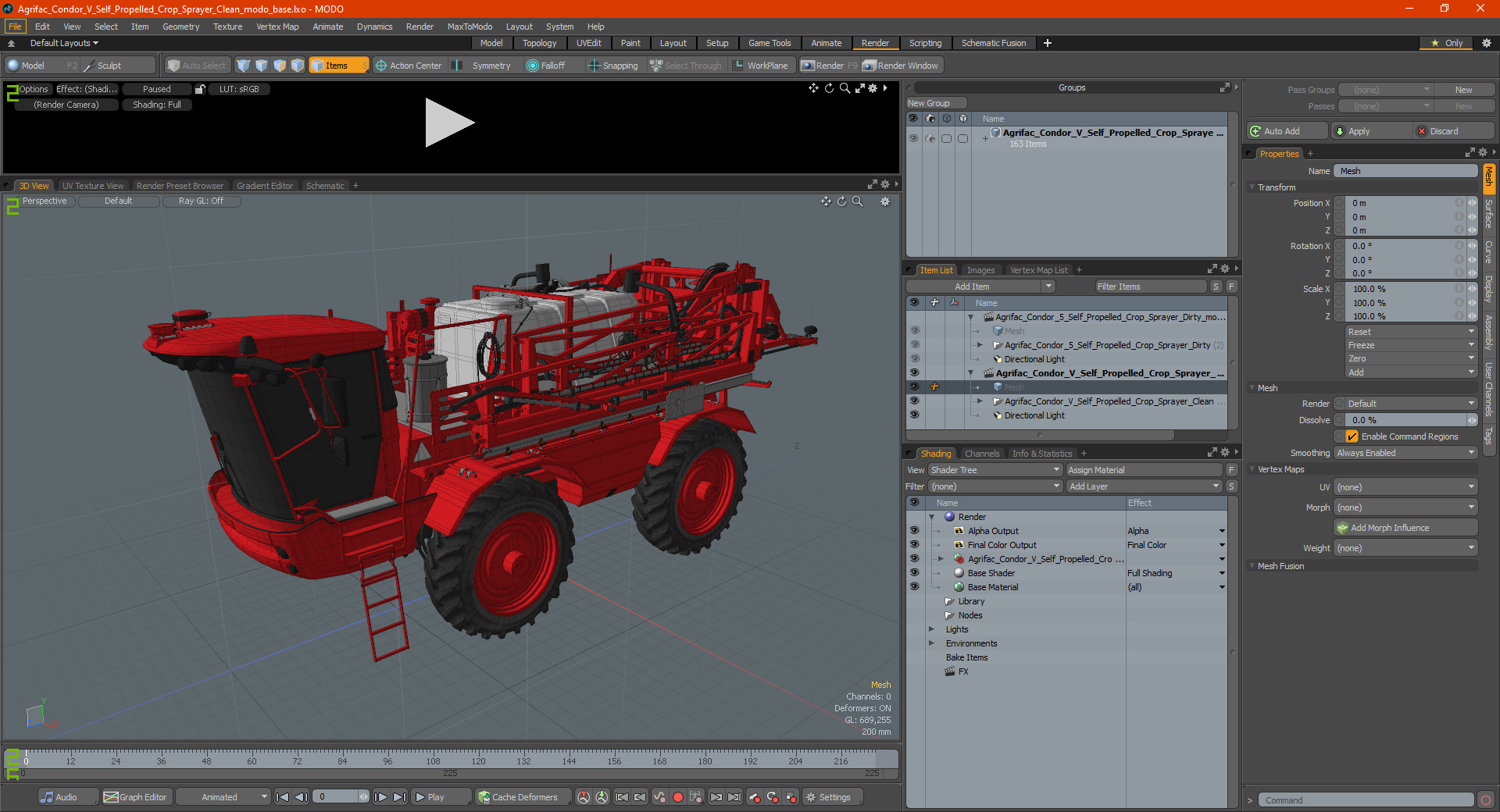Open the Geometry menu
This screenshot has width=1500, height=812.
[x=180, y=27]
